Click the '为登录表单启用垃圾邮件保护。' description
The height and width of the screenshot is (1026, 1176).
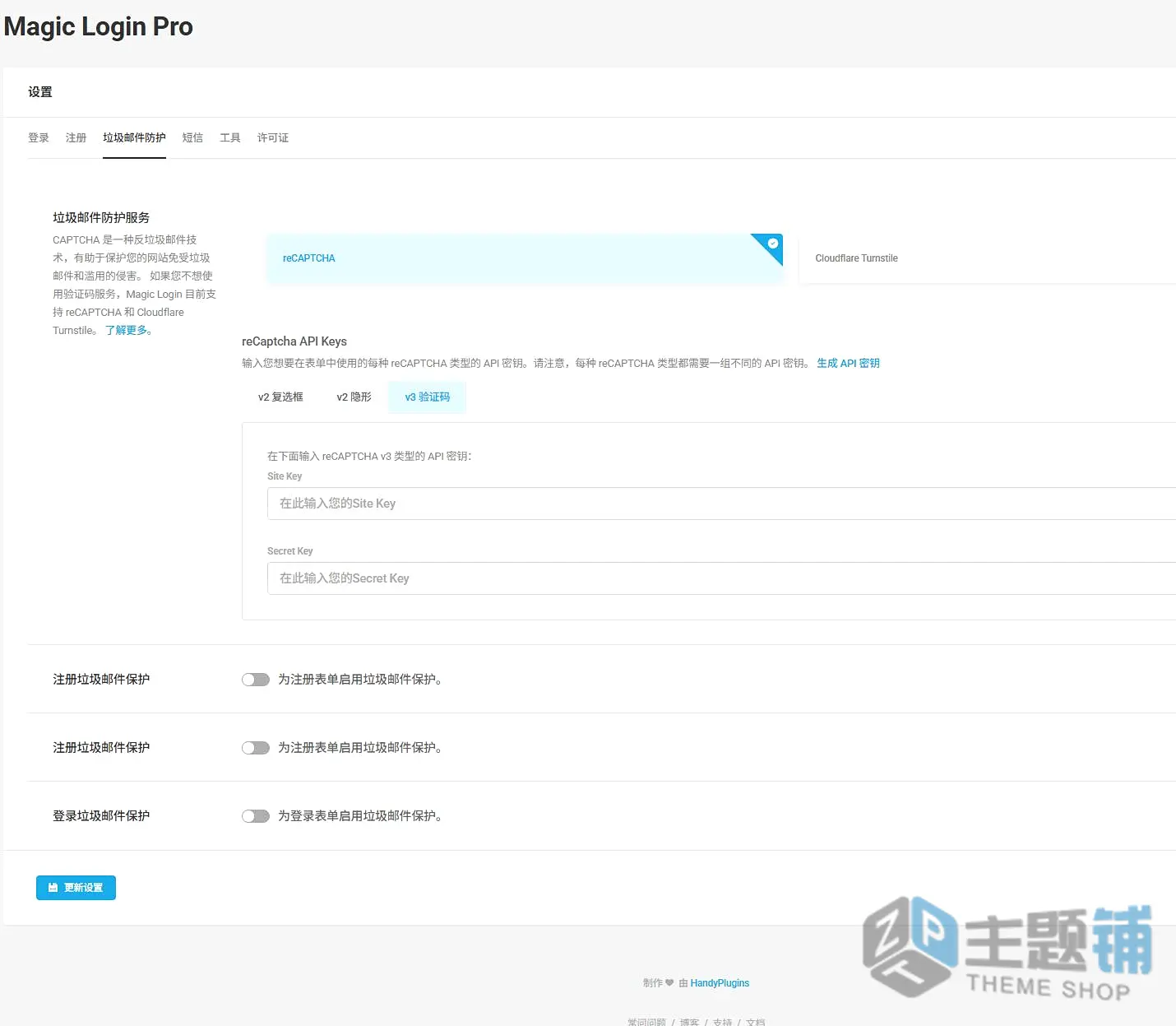click(362, 816)
